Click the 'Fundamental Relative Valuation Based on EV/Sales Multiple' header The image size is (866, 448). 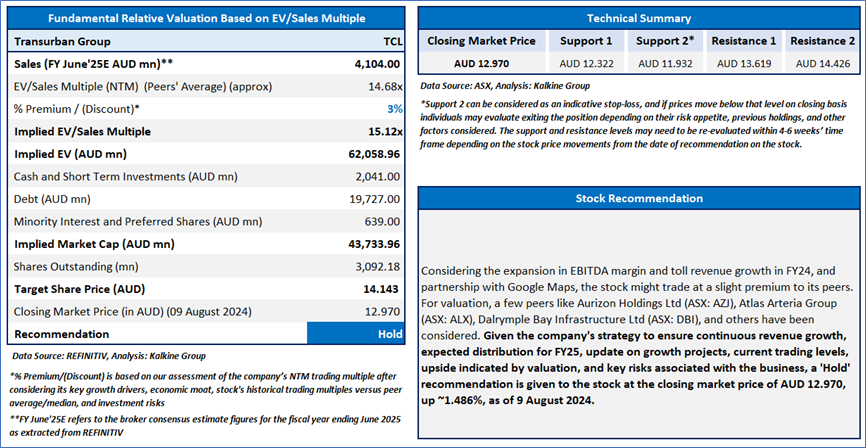pos(206,18)
